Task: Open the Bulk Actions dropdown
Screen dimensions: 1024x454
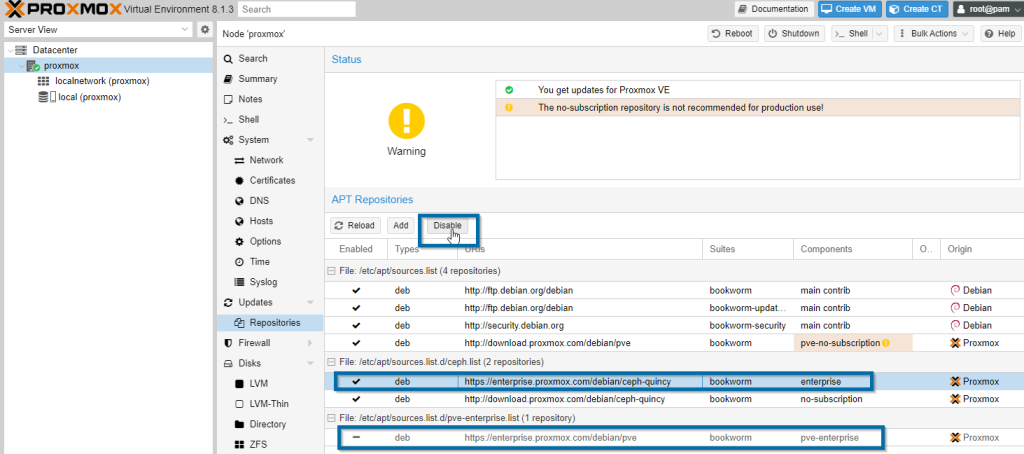Action: [933, 33]
